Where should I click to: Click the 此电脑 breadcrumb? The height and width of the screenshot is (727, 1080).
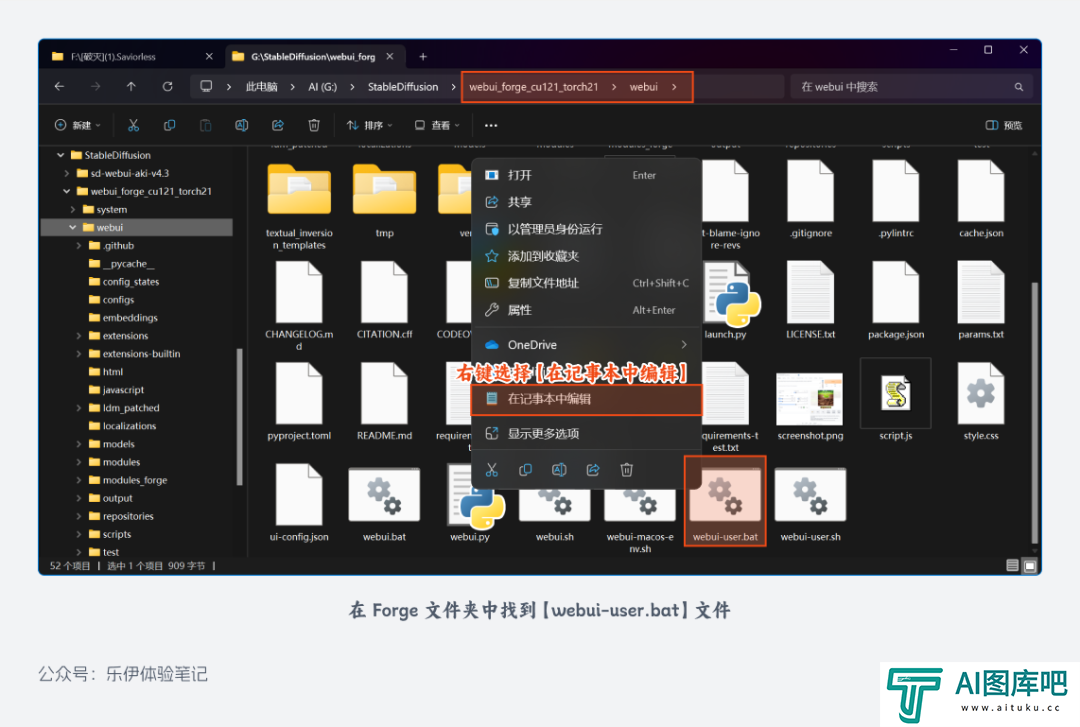click(x=262, y=87)
